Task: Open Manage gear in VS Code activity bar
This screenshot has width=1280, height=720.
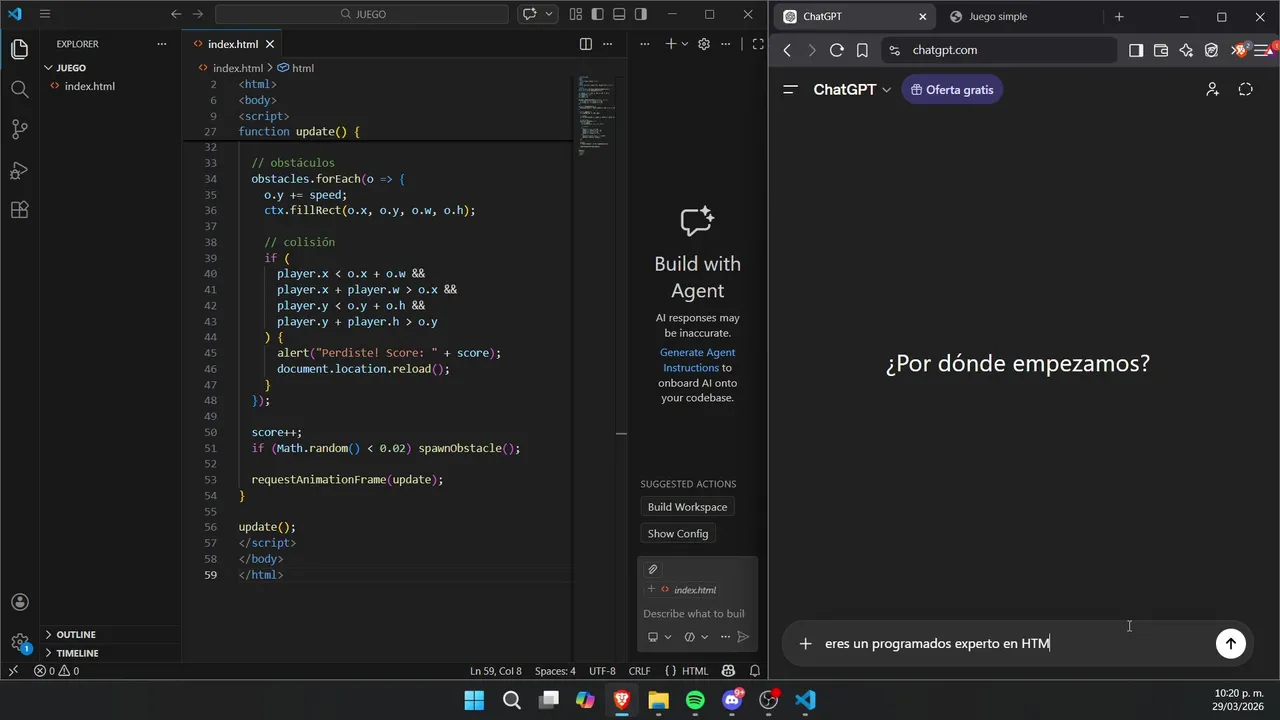Action: (x=19, y=642)
